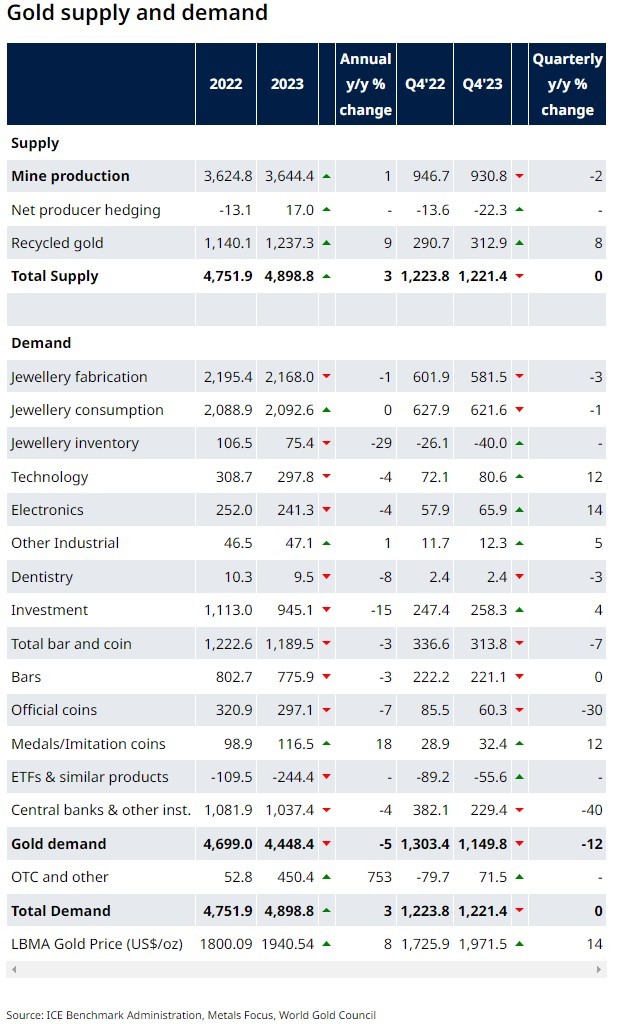Click the Total Demand row label

click(x=61, y=910)
